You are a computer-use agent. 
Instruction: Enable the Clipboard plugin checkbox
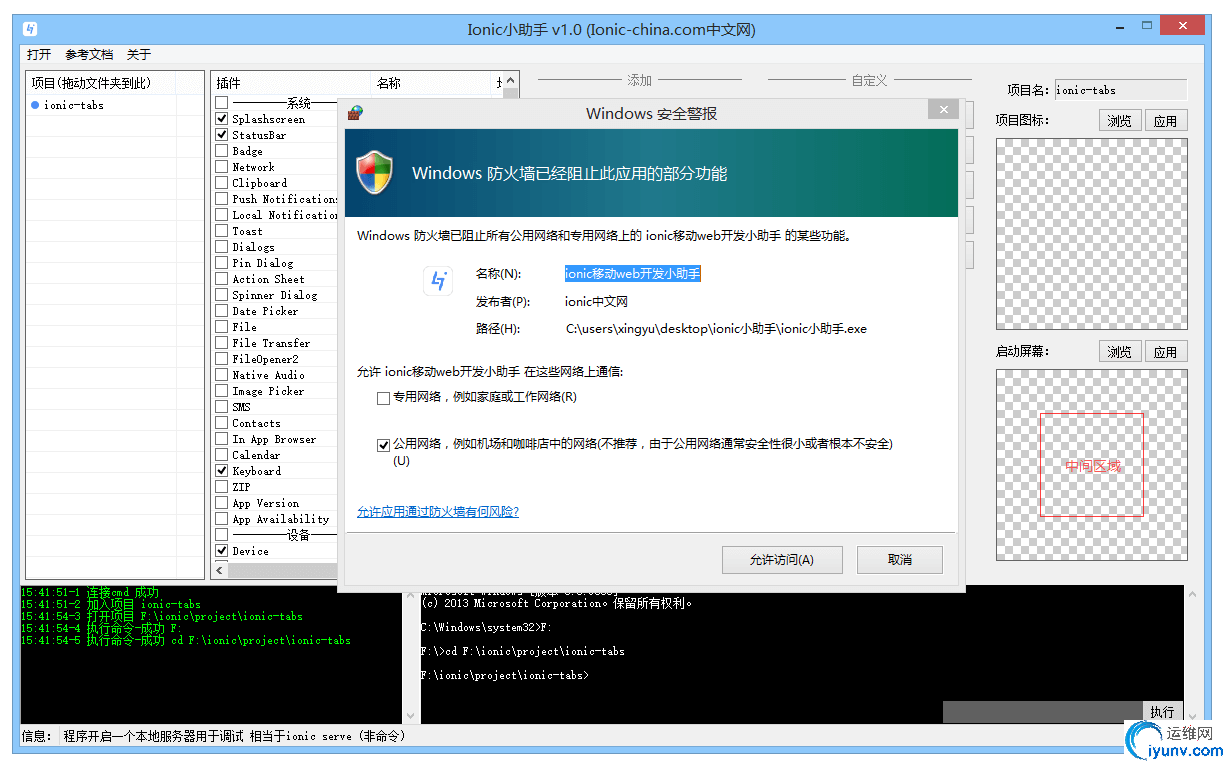pyautogui.click(x=222, y=183)
